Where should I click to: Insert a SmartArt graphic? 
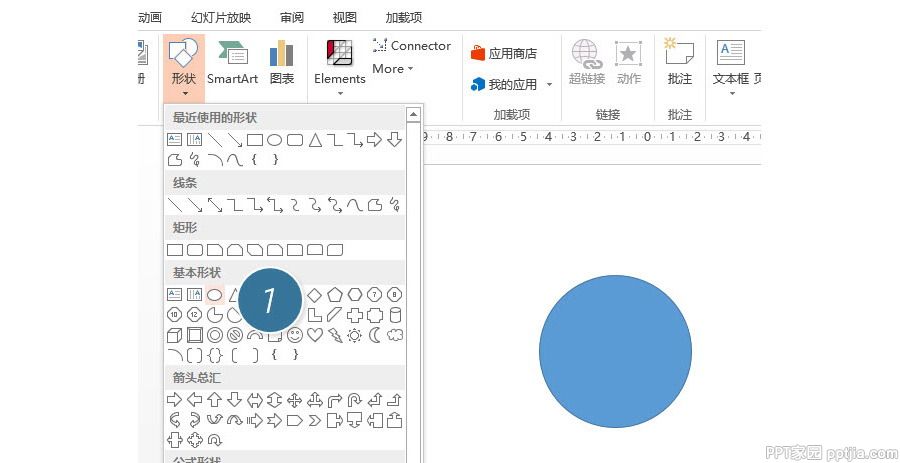click(x=232, y=63)
